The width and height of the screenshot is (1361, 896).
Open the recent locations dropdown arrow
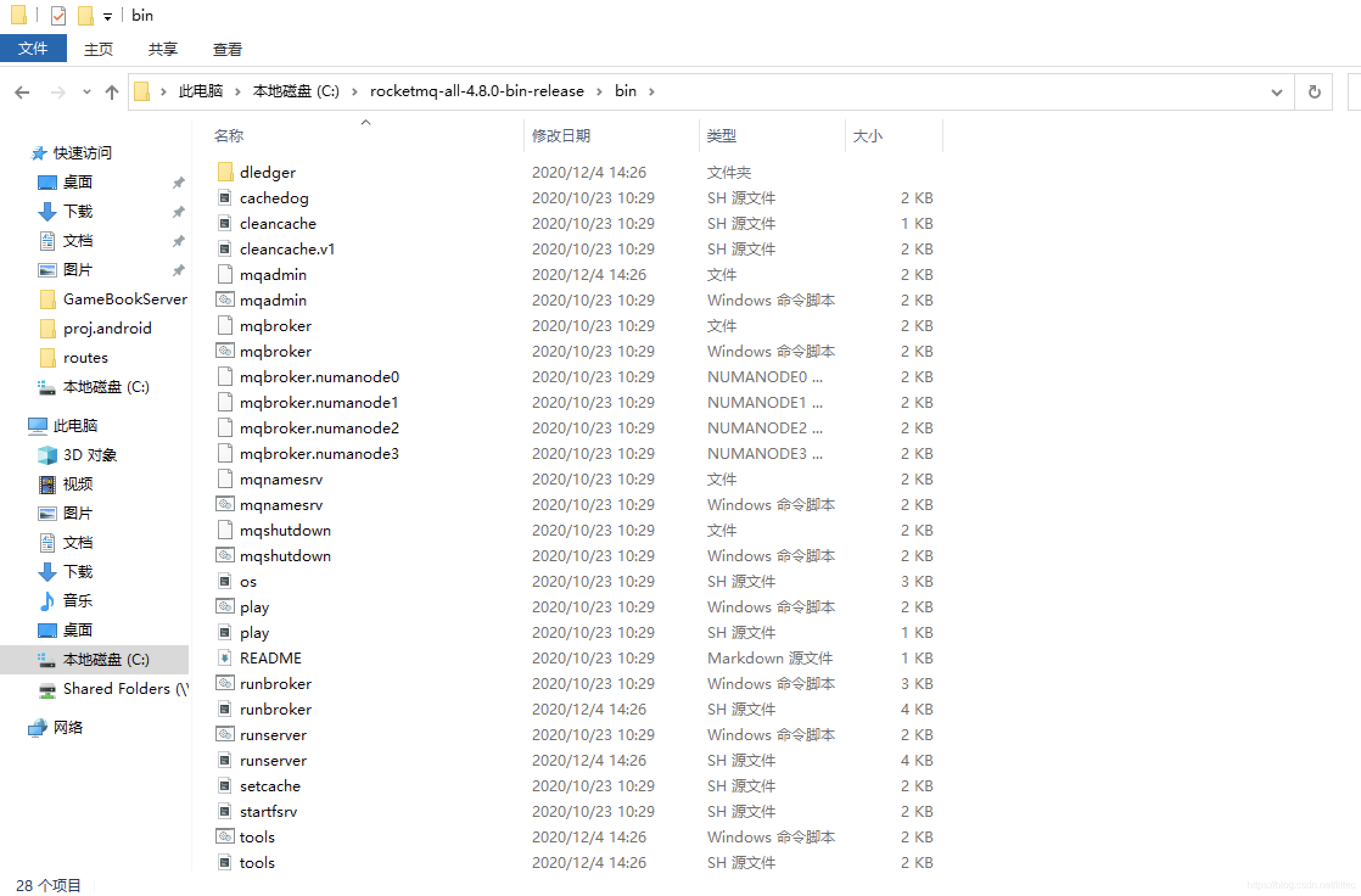(86, 92)
